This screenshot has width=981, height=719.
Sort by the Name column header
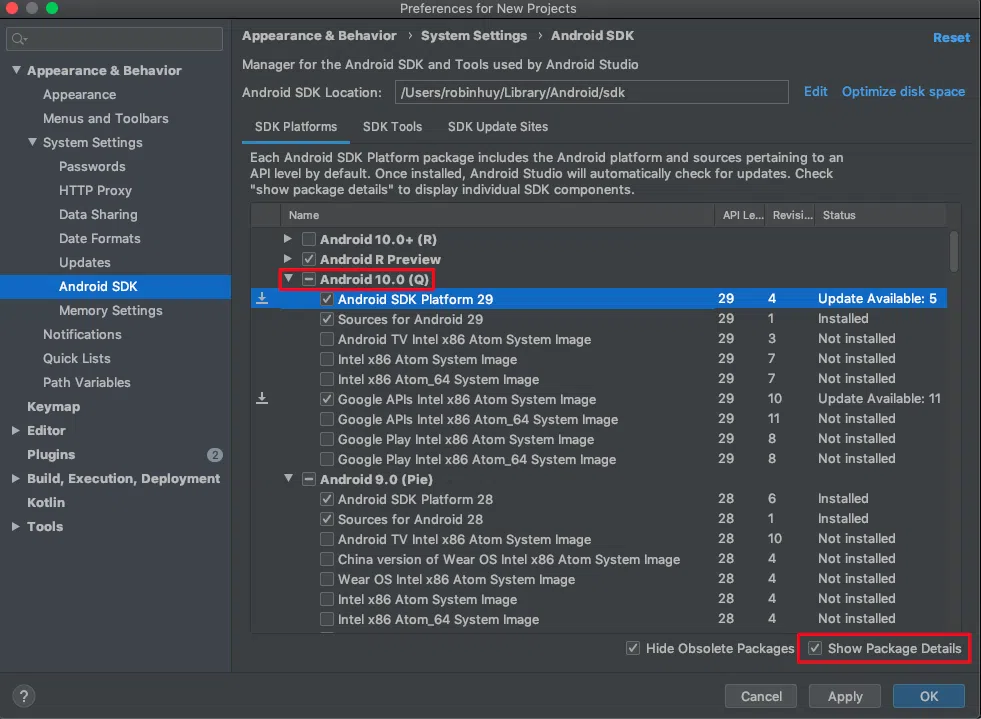497,215
